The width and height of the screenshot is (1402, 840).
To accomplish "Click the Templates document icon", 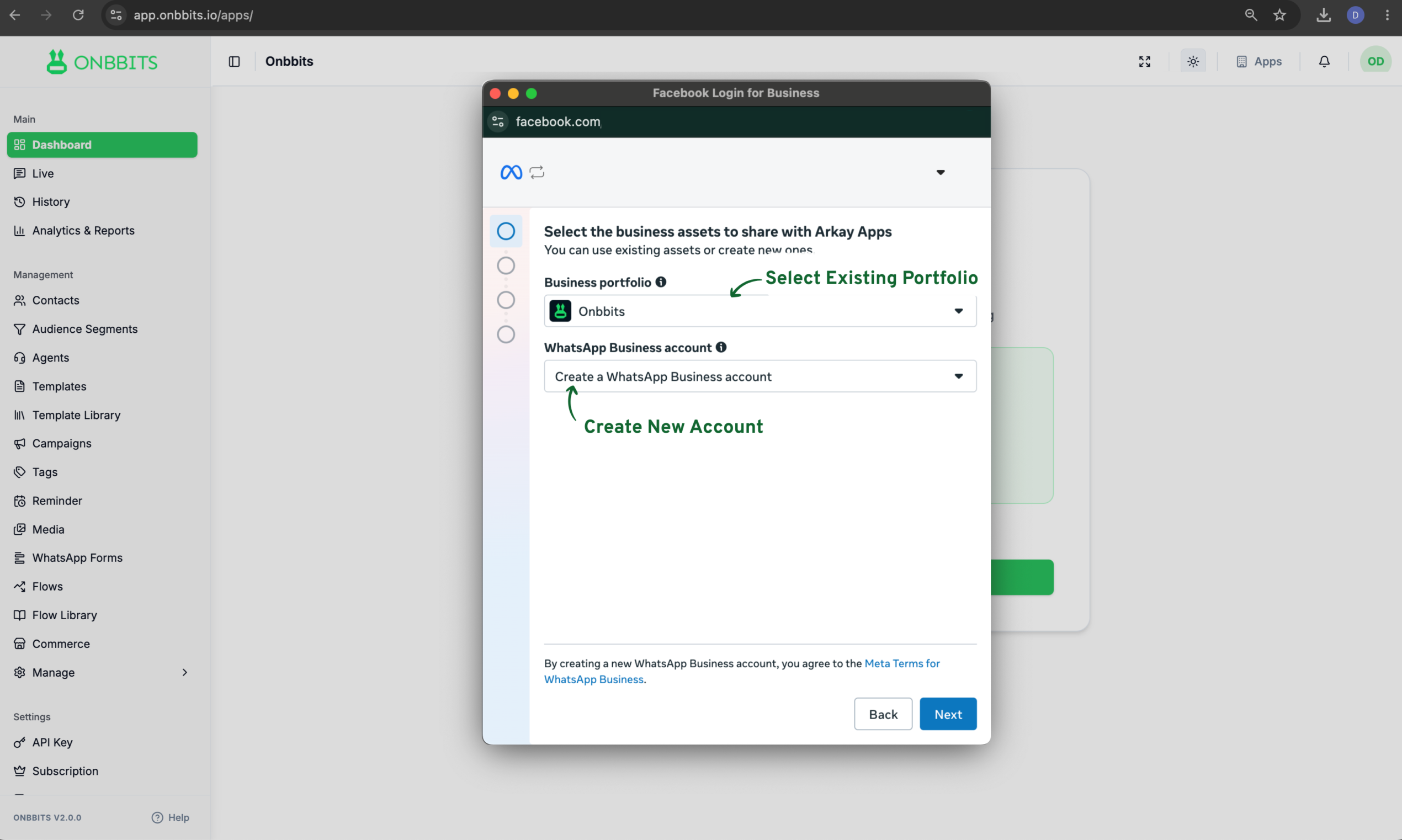I will click(20, 386).
